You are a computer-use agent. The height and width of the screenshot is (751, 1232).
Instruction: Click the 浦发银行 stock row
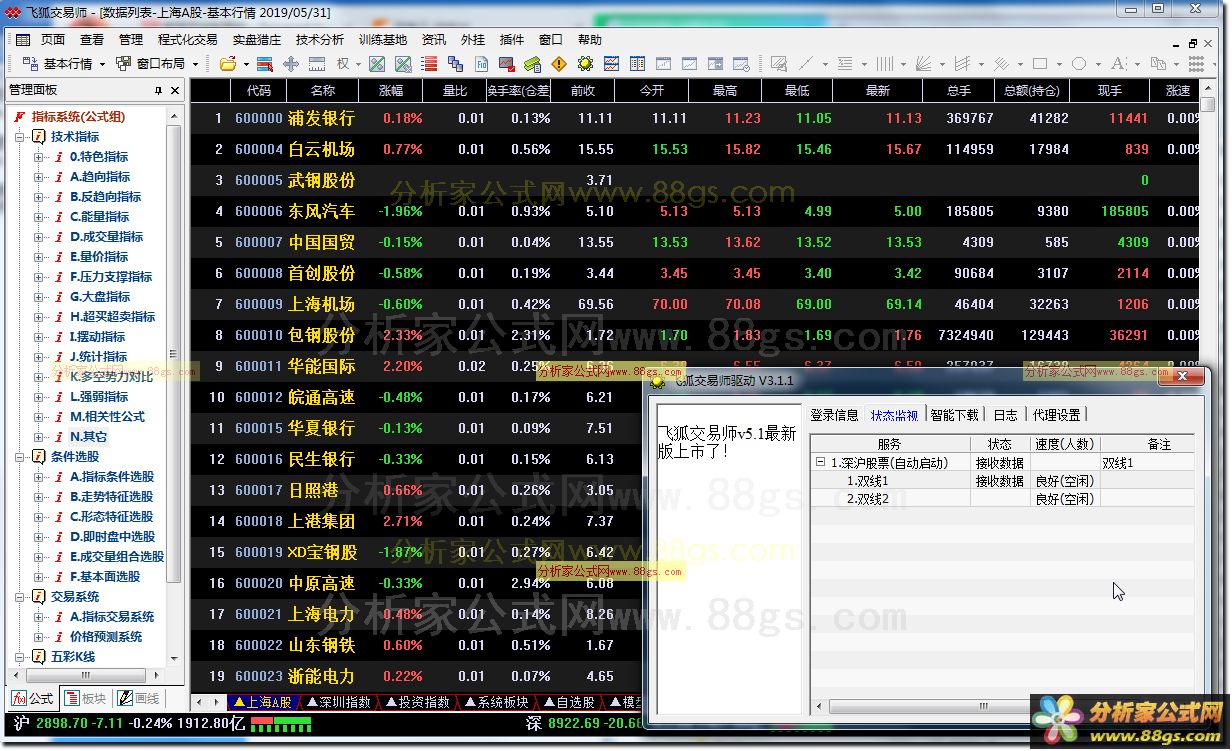click(694, 118)
